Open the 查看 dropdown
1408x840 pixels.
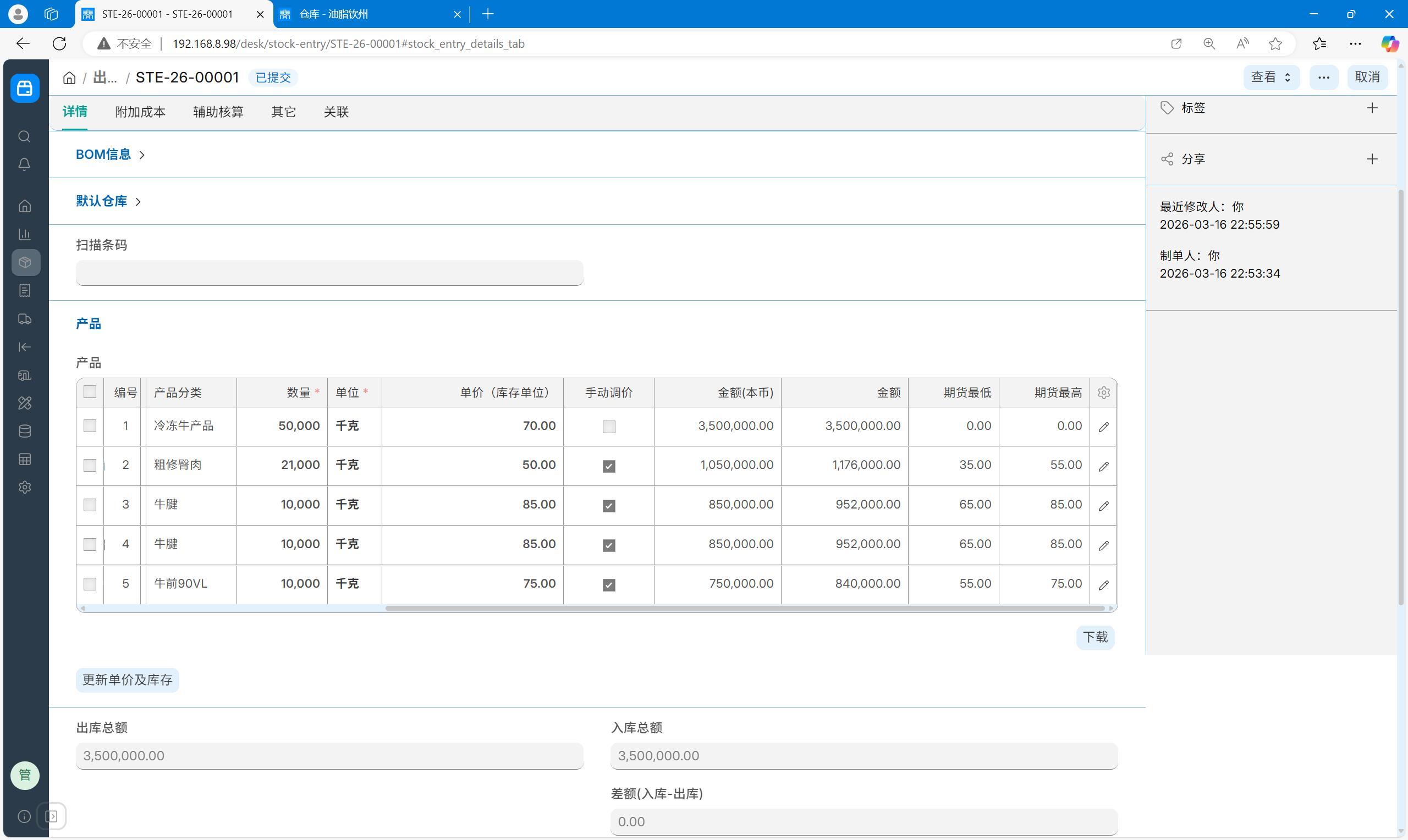(x=1271, y=78)
